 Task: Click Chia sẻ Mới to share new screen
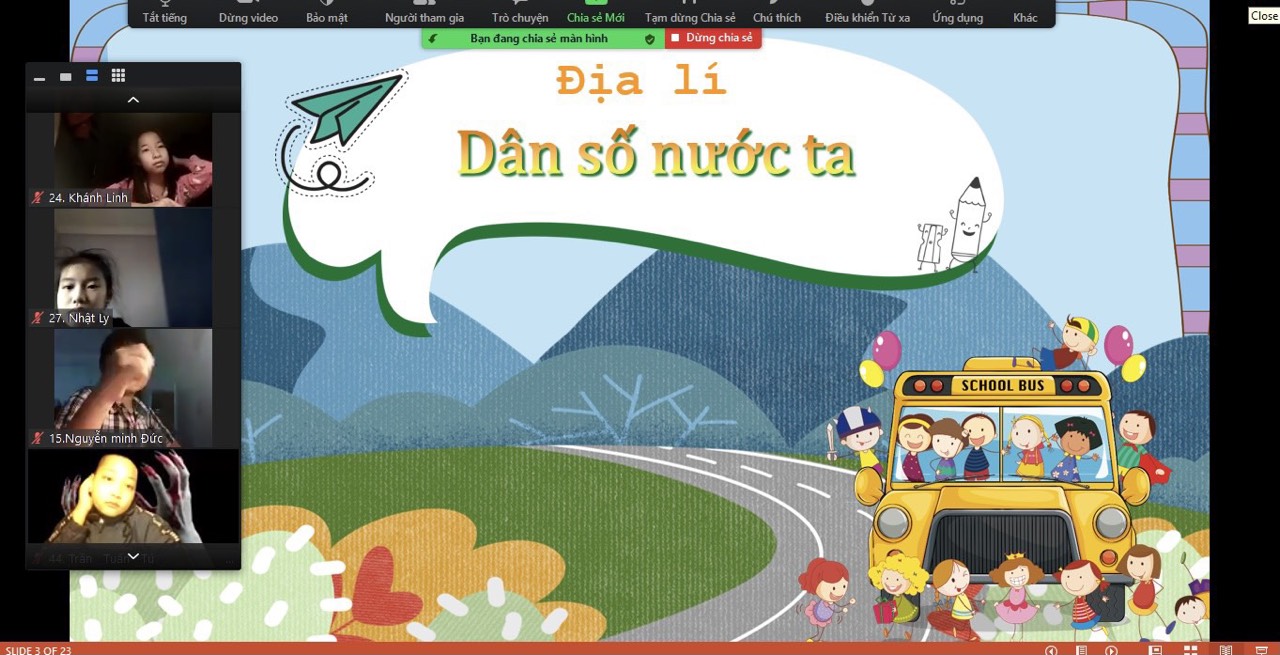click(595, 13)
